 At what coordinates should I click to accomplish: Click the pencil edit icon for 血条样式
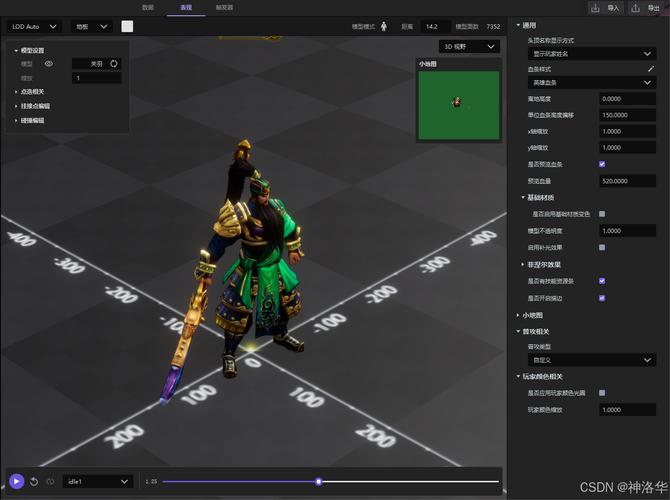651,69
